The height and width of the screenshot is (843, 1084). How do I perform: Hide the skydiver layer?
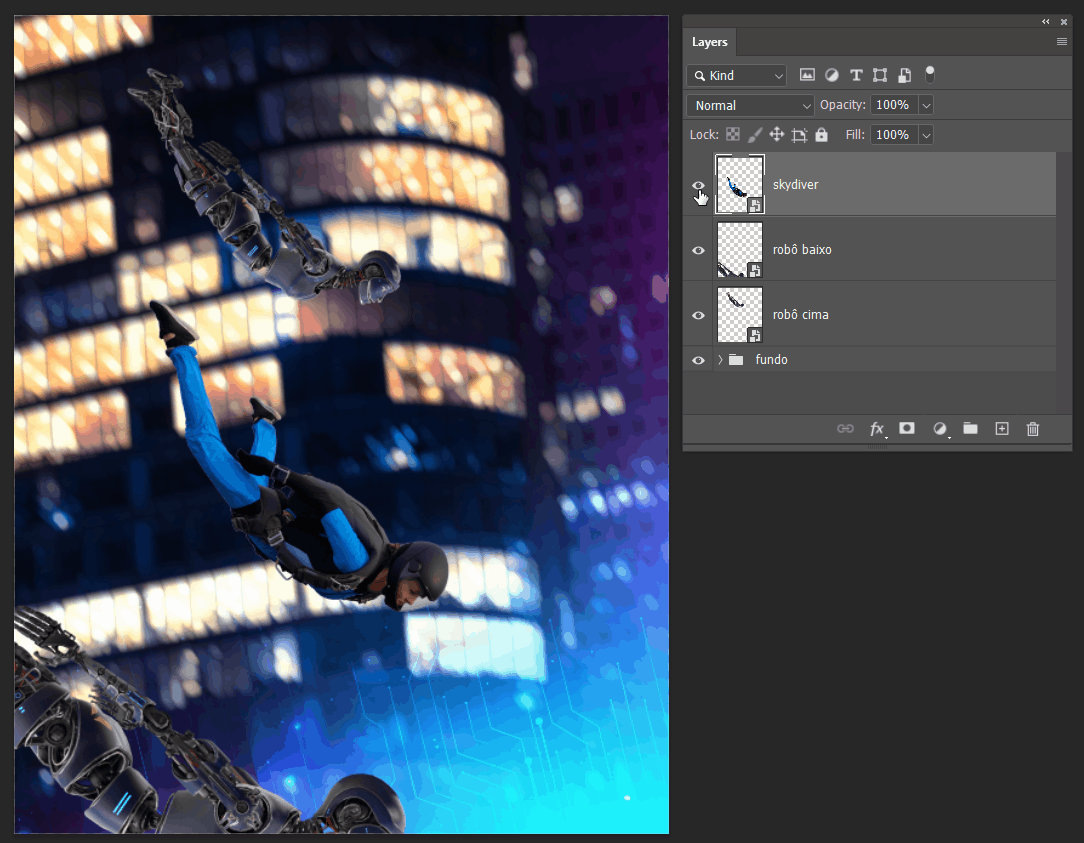pos(698,185)
